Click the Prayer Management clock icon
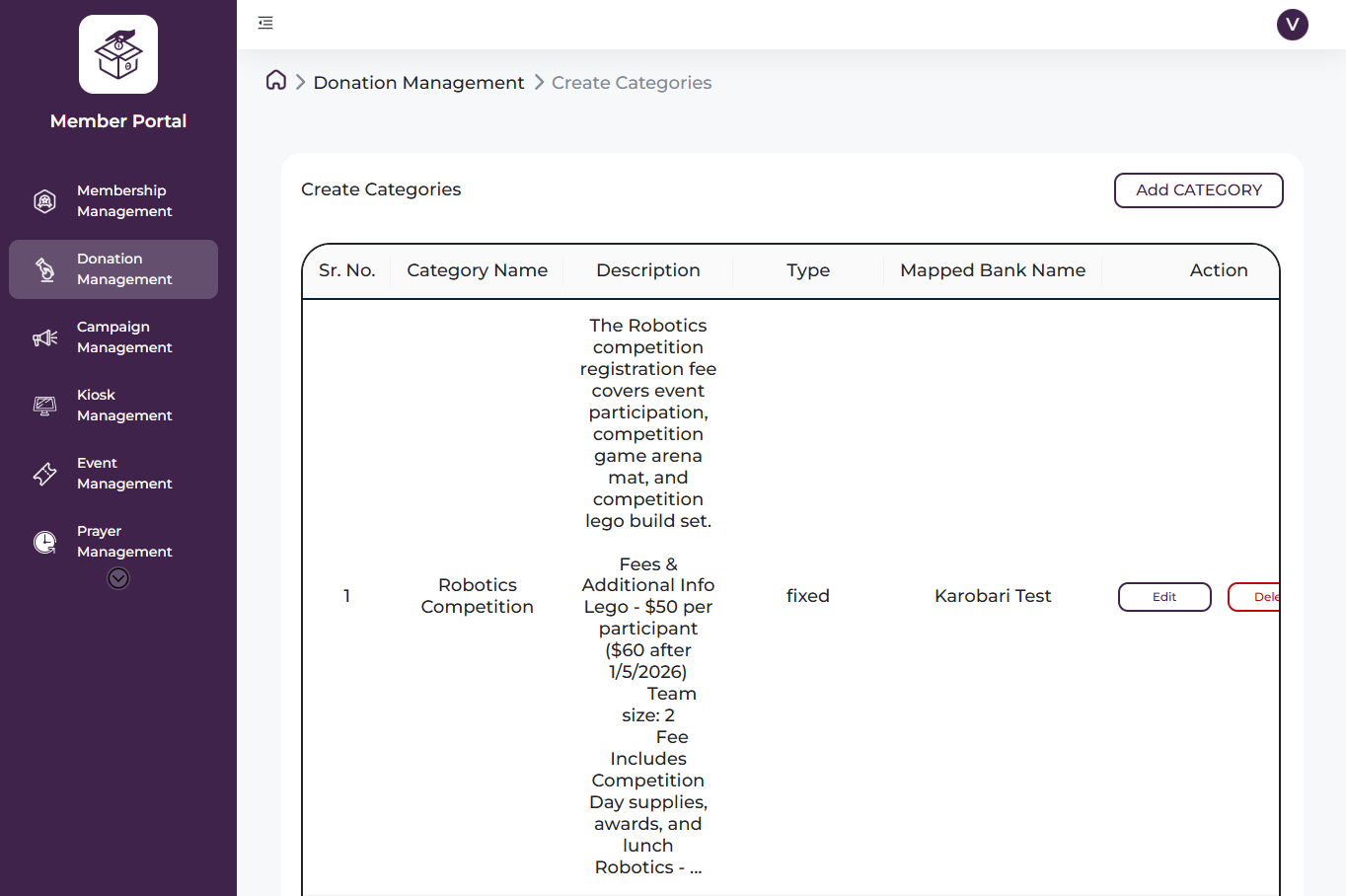Viewport: 1346px width, 896px height. tap(44, 542)
